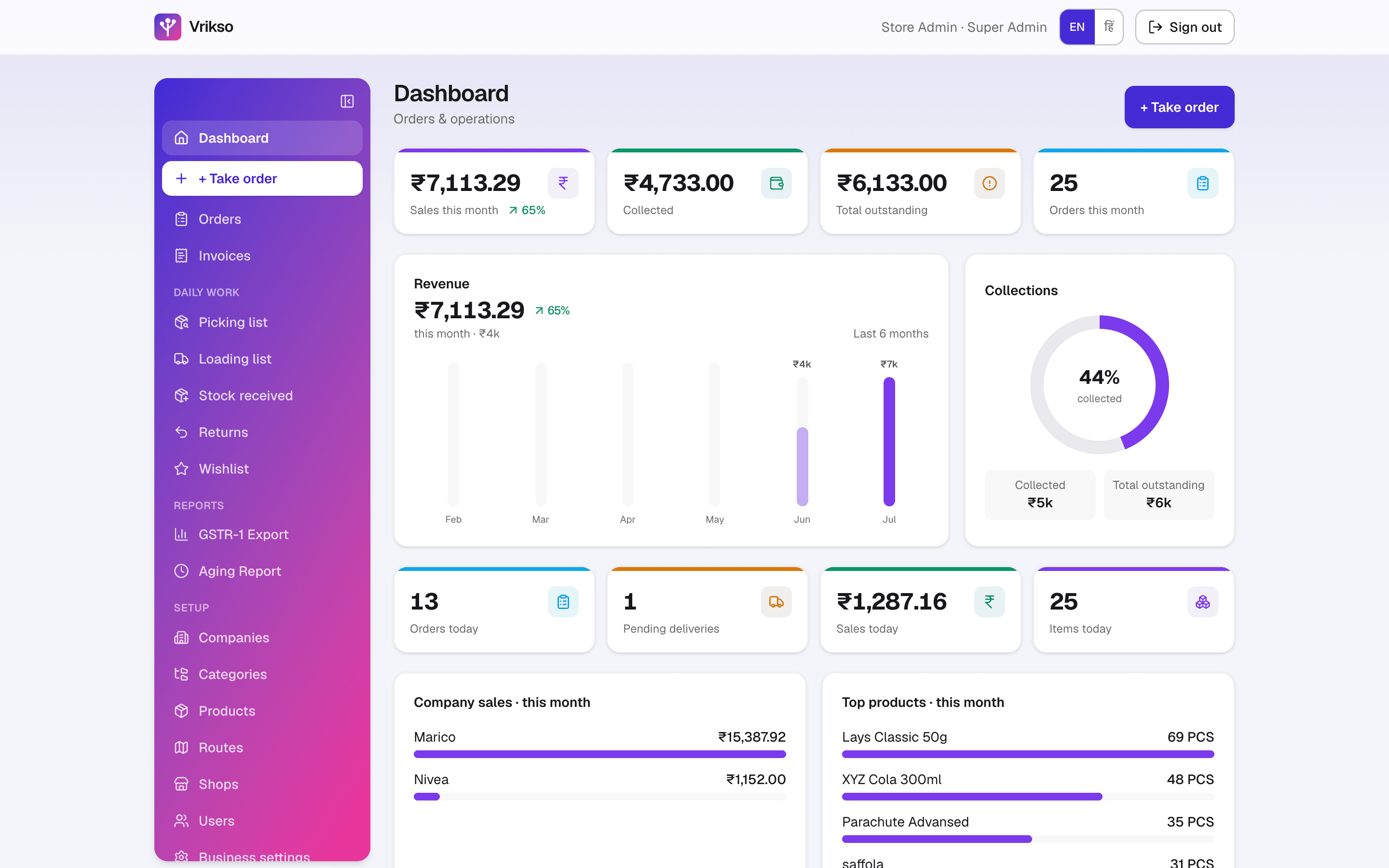Image resolution: width=1389 pixels, height=868 pixels.
Task: Click the Categories tree icon
Action: (x=181, y=675)
